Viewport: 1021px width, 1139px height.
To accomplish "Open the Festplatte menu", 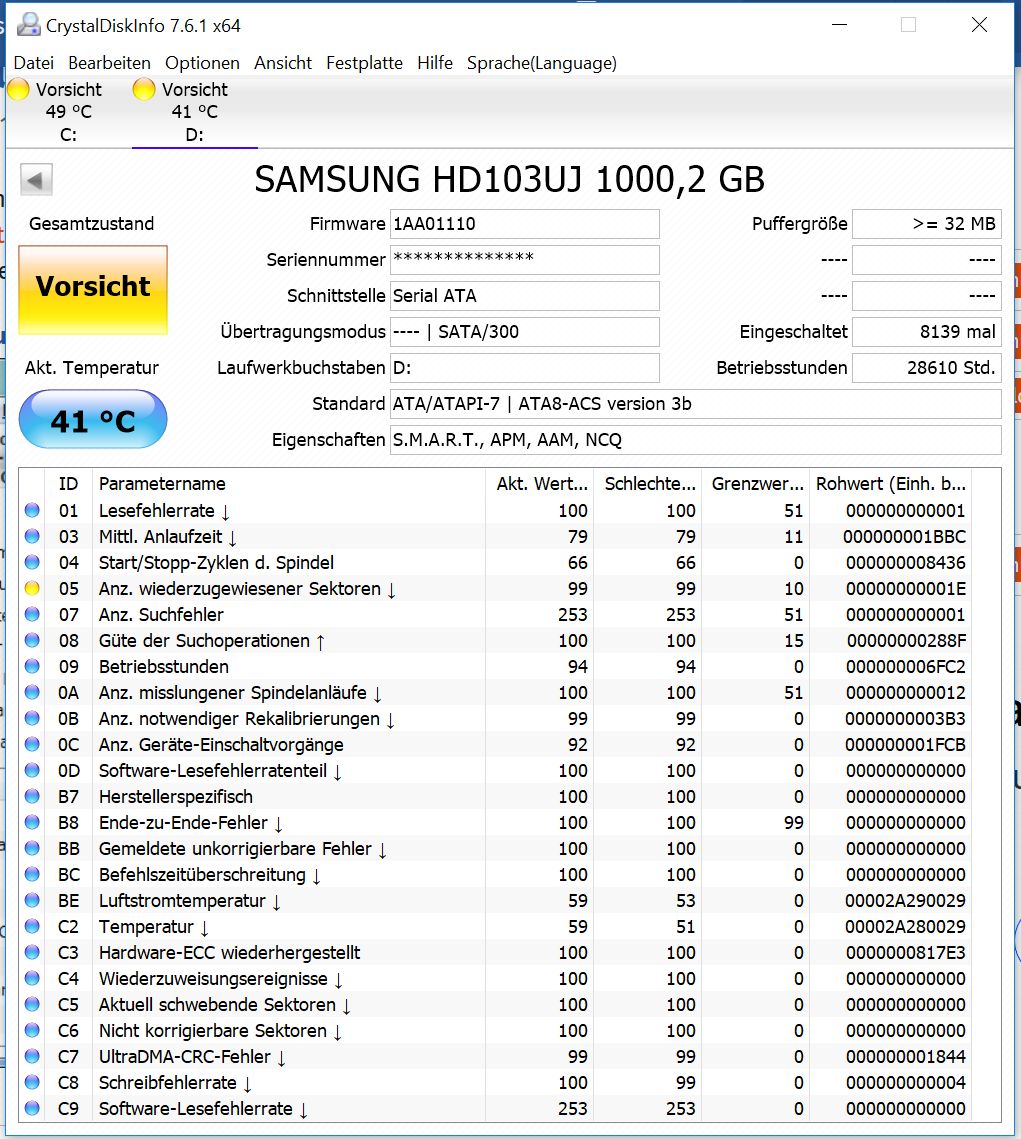I will 364,63.
